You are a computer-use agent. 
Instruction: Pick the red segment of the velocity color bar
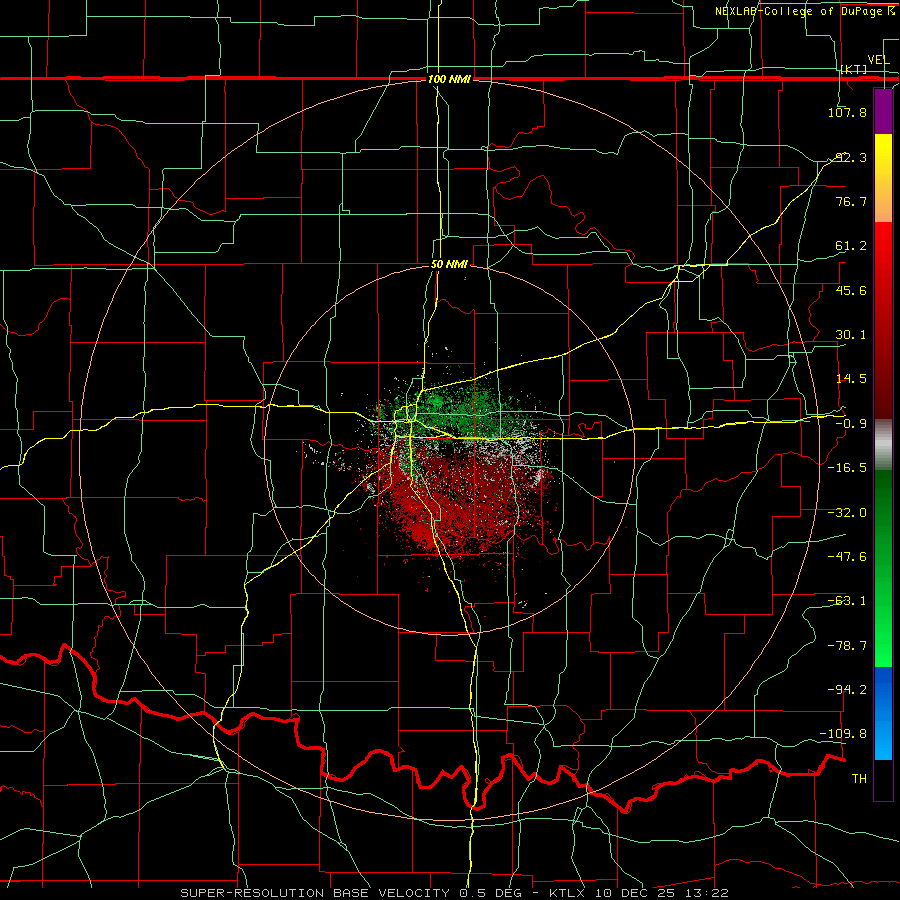coord(883,320)
